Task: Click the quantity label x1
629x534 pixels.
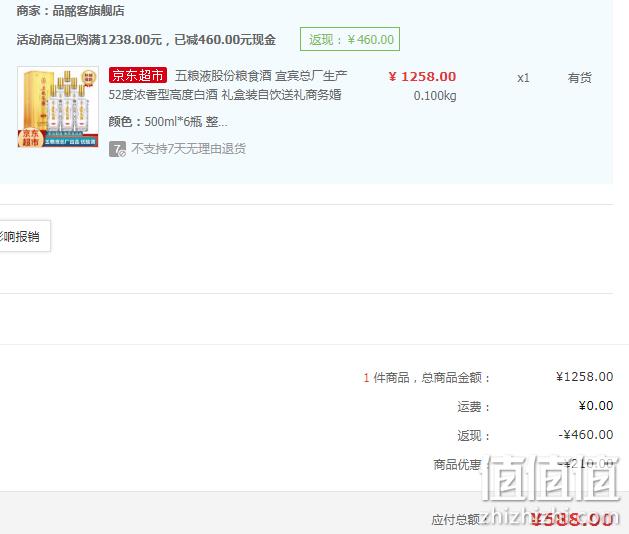Action: point(523,78)
